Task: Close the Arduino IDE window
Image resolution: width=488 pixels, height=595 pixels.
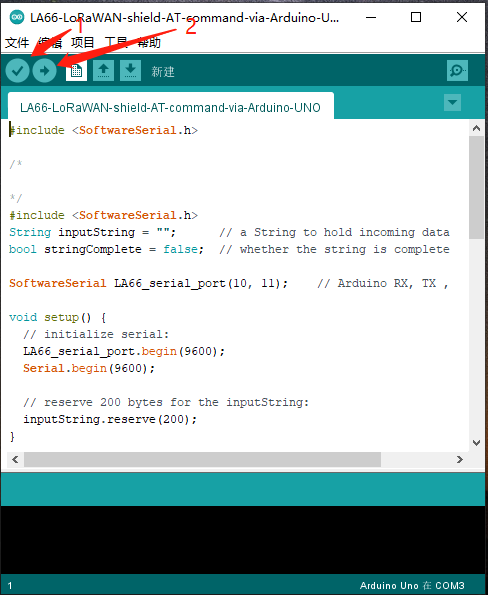Action: (461, 17)
